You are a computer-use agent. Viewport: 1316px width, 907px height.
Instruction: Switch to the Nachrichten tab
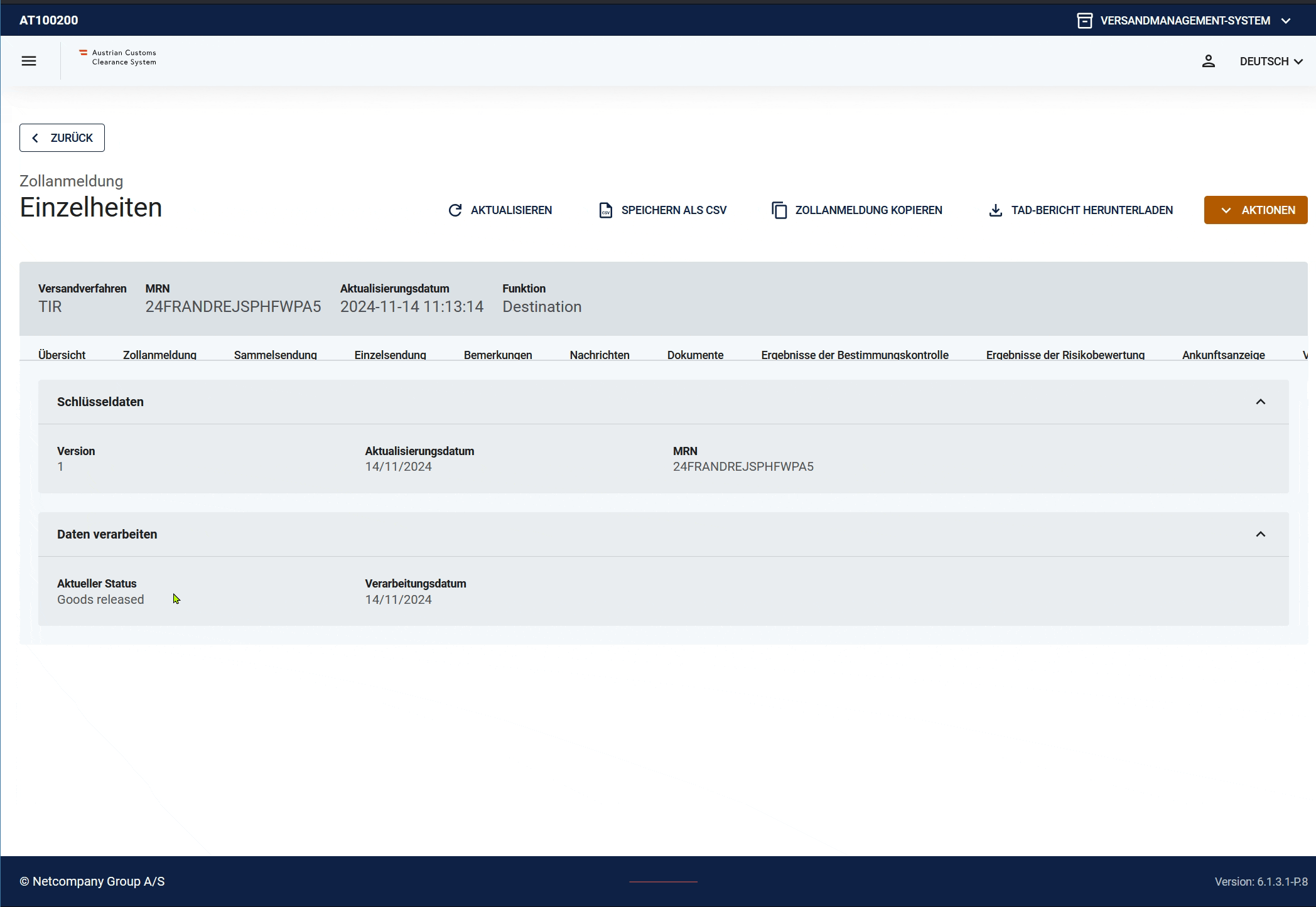tap(599, 355)
